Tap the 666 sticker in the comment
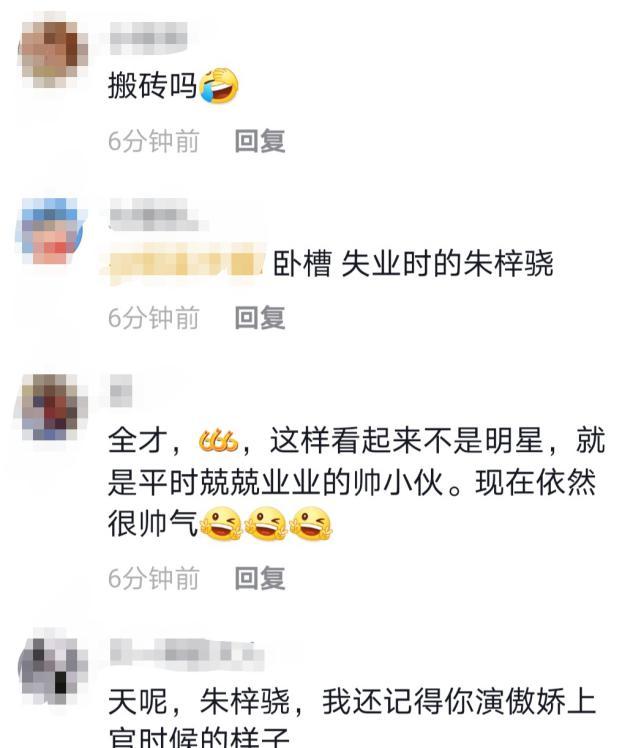 [x=218, y=441]
